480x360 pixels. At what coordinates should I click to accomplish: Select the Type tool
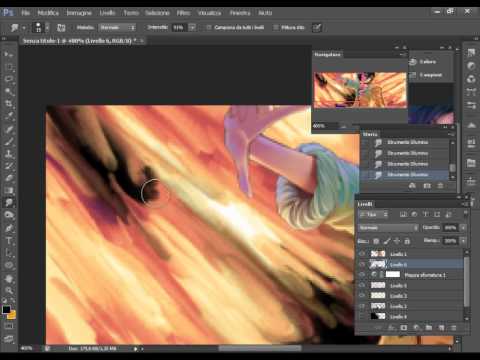9,241
